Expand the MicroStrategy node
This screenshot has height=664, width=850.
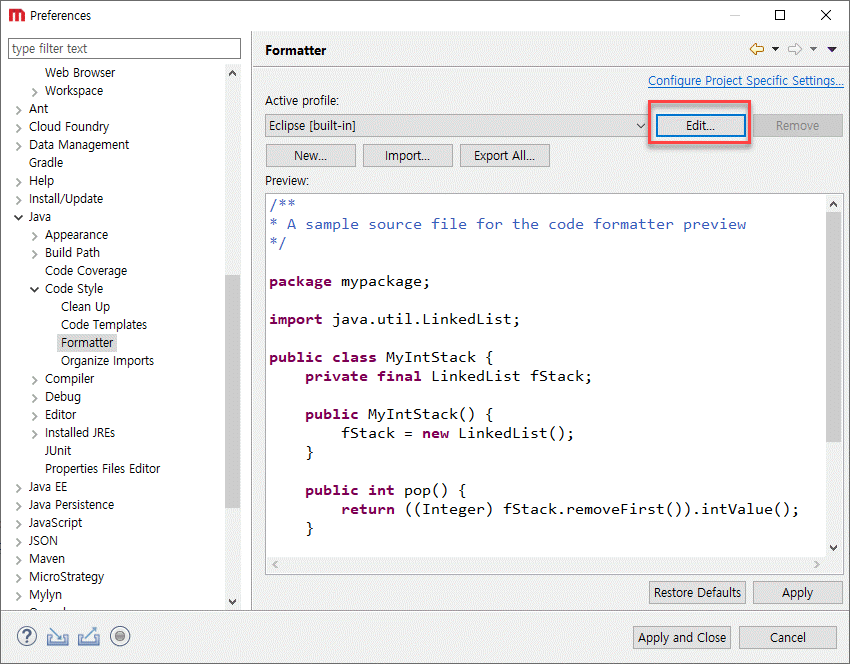(18, 577)
